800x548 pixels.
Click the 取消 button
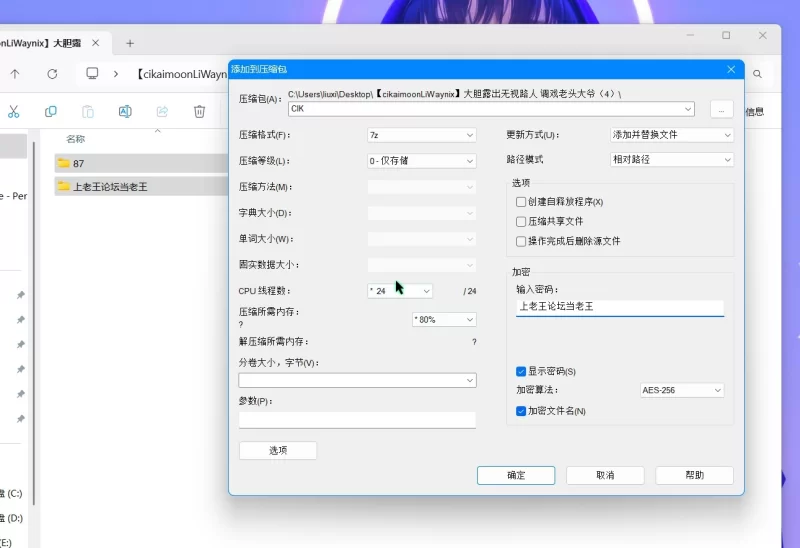pyautogui.click(x=605, y=475)
